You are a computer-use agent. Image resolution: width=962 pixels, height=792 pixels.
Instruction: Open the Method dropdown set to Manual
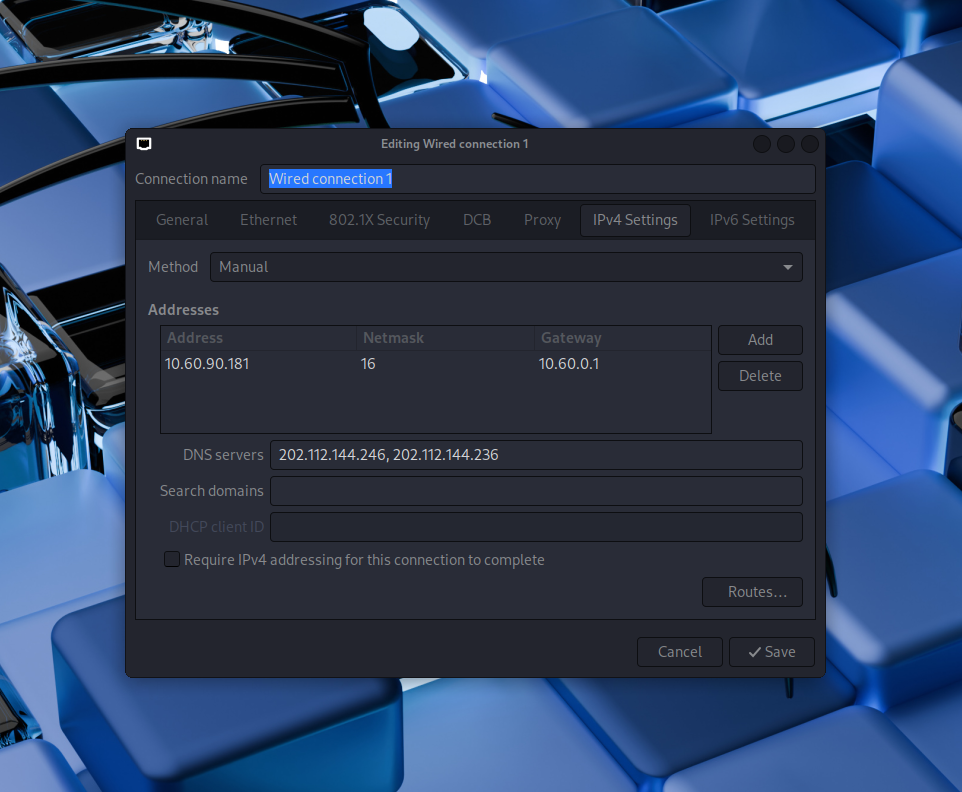point(506,267)
